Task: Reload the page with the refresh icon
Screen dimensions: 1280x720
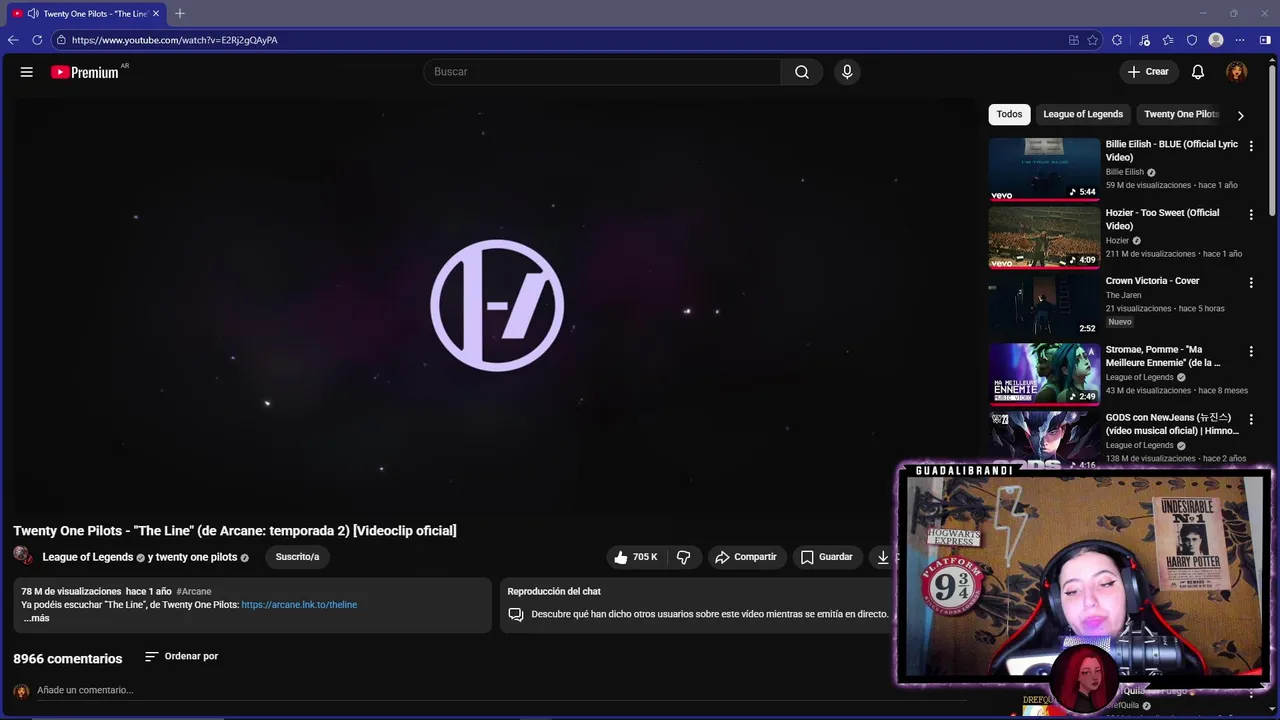Action: 37,40
